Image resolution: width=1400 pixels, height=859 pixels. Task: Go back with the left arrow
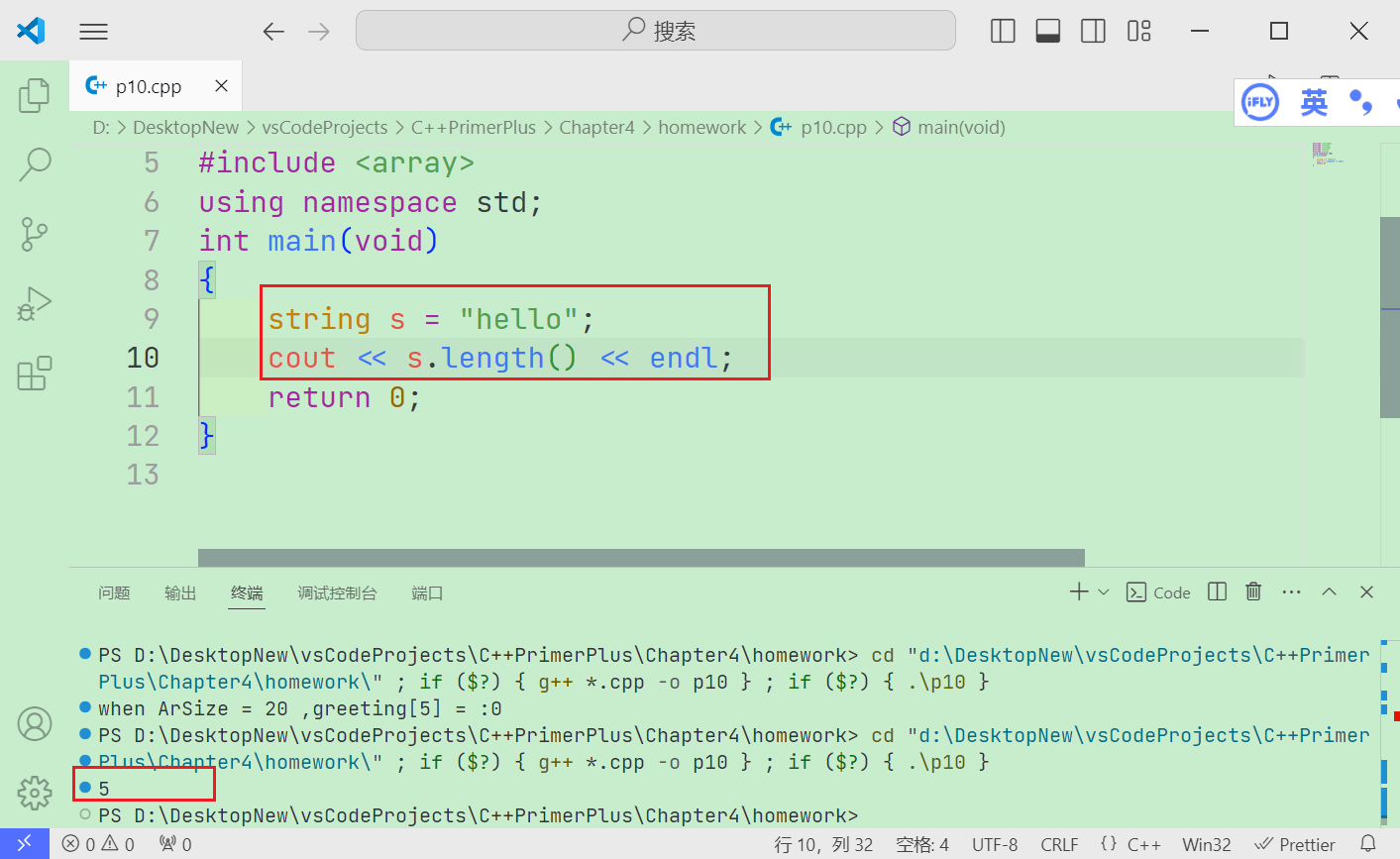[273, 32]
